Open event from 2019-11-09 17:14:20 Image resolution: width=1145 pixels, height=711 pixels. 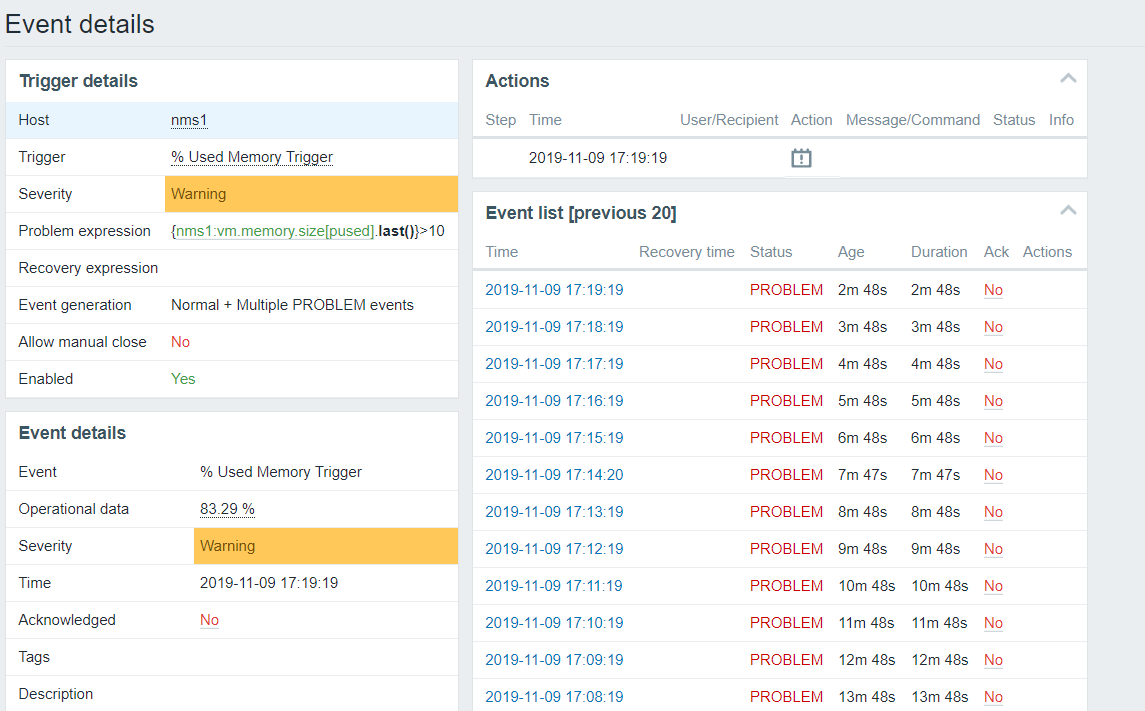pyautogui.click(x=554, y=475)
